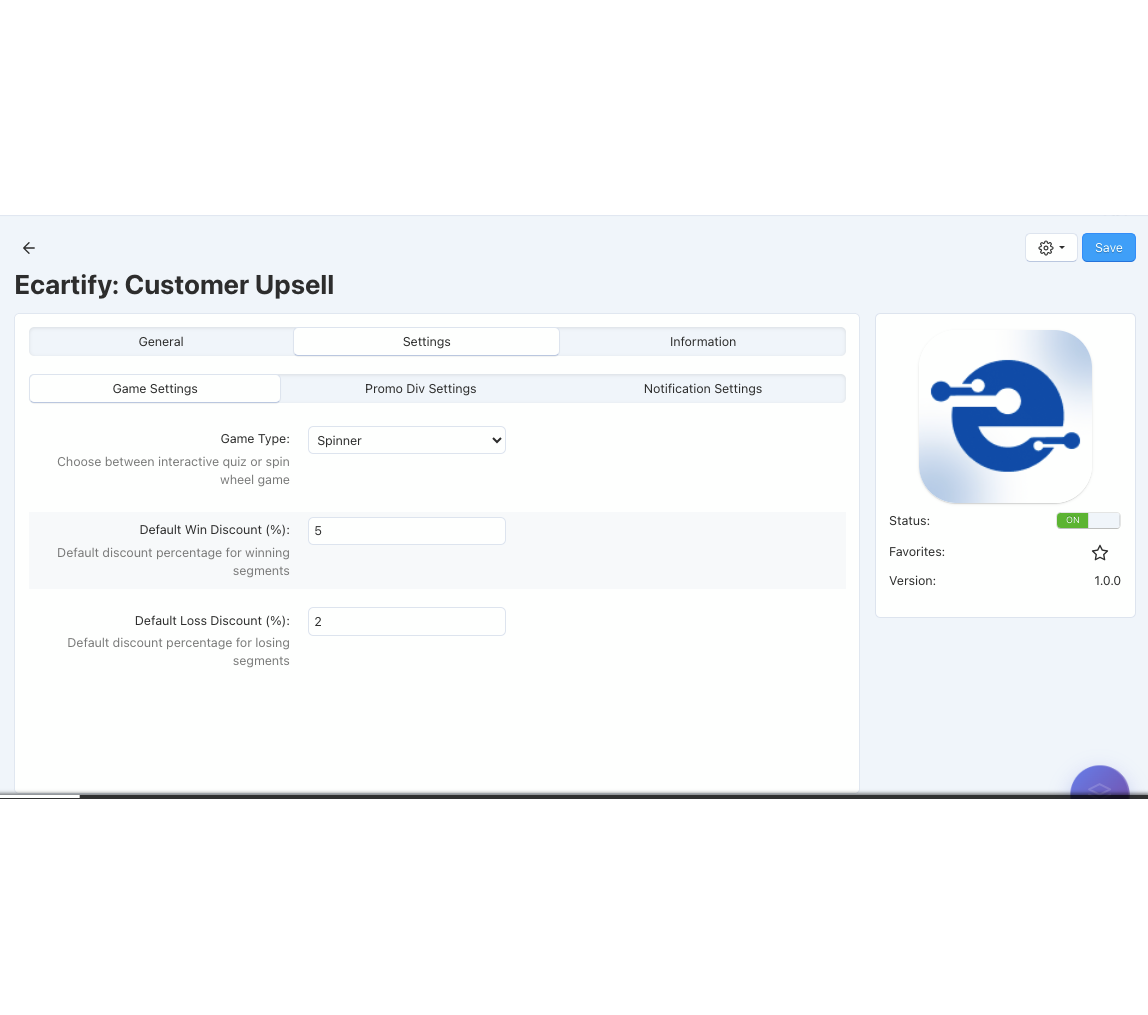The height and width of the screenshot is (1015, 1148).
Task: Click the Game Type label
Action: (255, 439)
